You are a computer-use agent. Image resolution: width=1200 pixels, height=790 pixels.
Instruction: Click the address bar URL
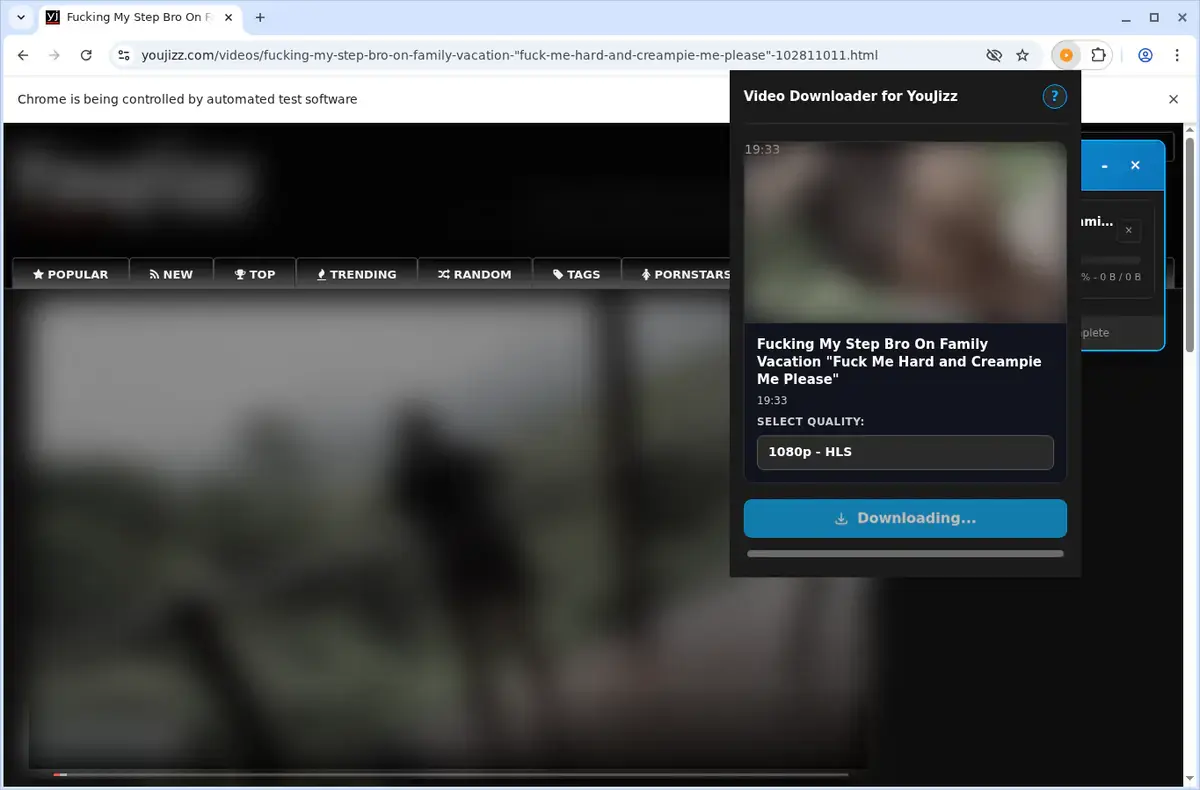click(509, 56)
